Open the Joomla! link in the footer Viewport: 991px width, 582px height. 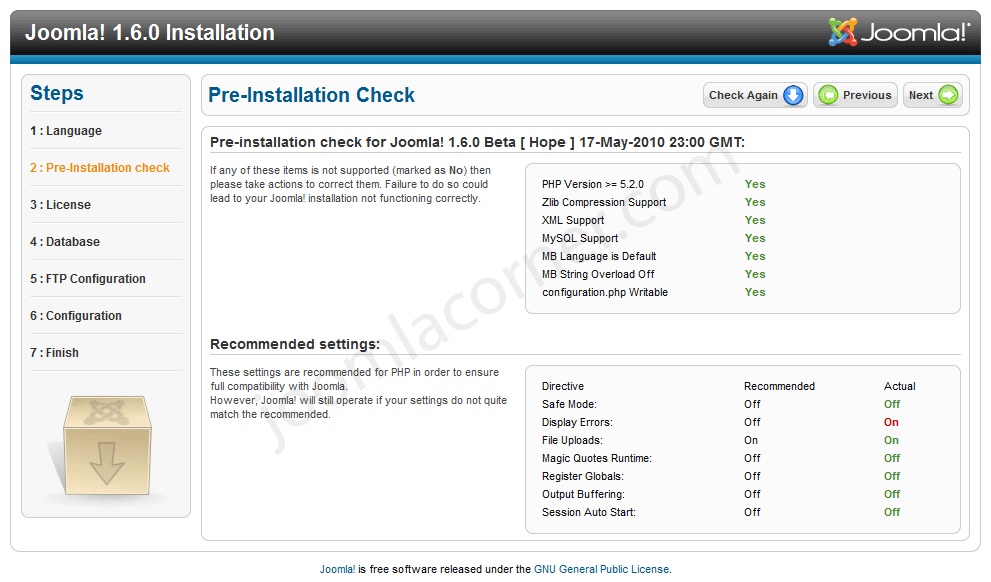(337, 569)
